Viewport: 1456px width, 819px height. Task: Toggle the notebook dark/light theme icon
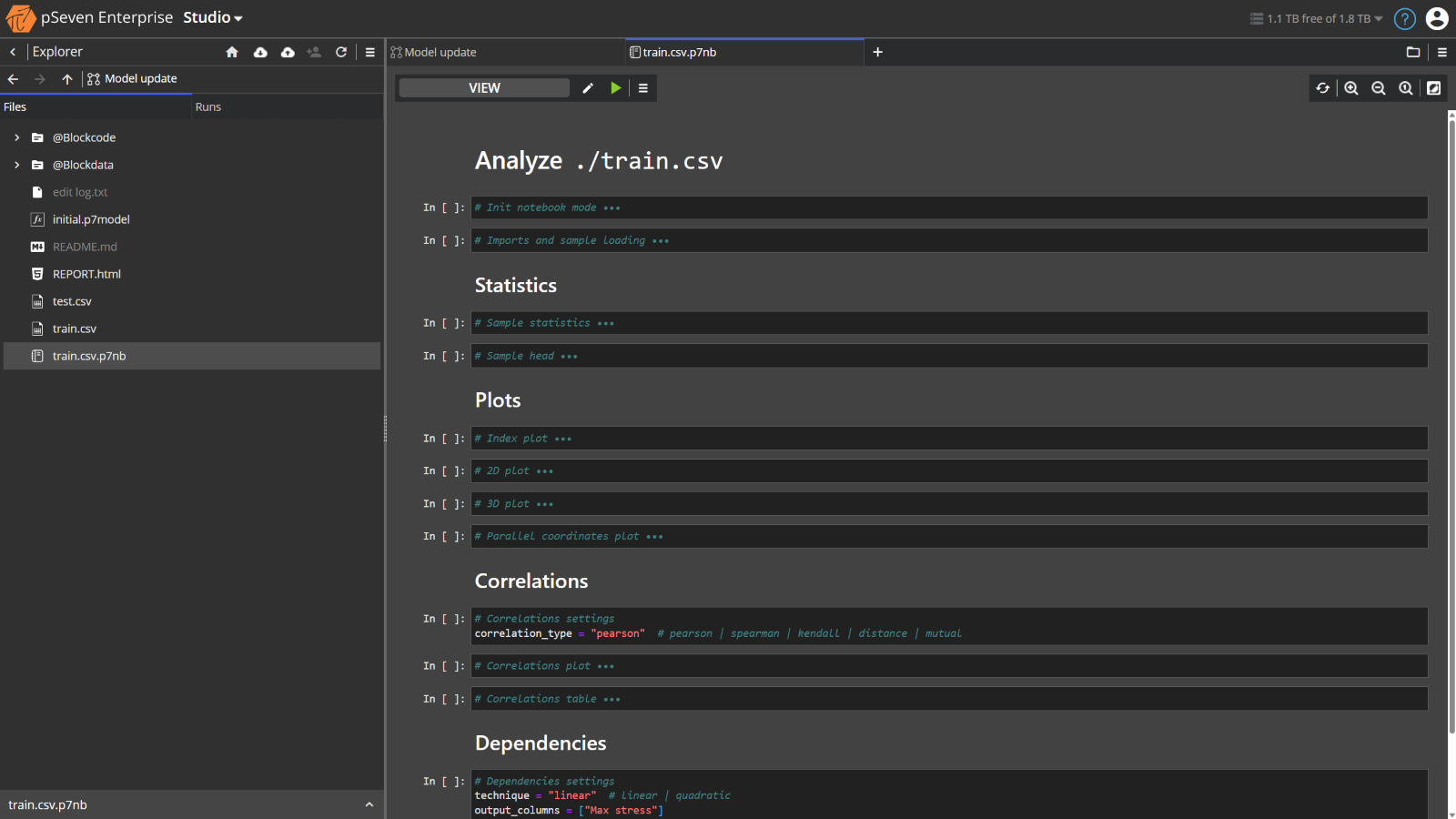(x=1434, y=87)
